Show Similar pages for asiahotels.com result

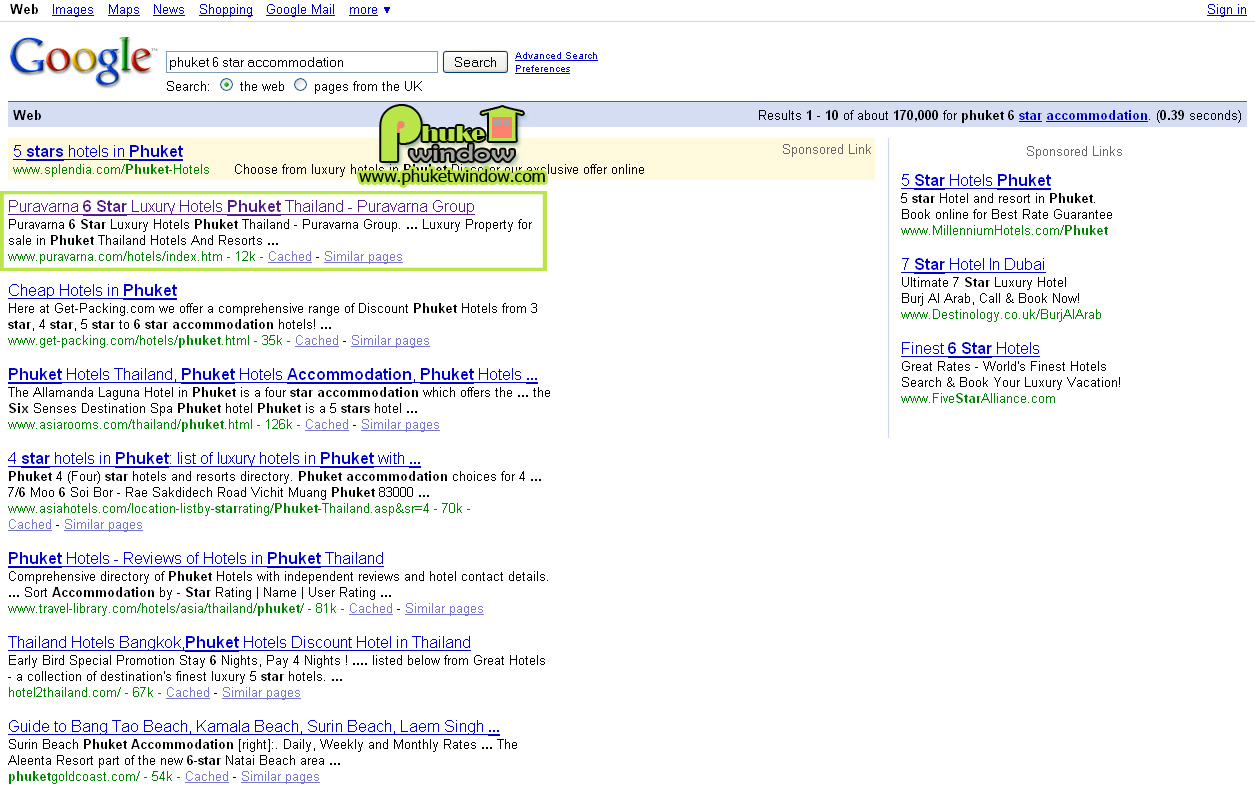pos(103,525)
